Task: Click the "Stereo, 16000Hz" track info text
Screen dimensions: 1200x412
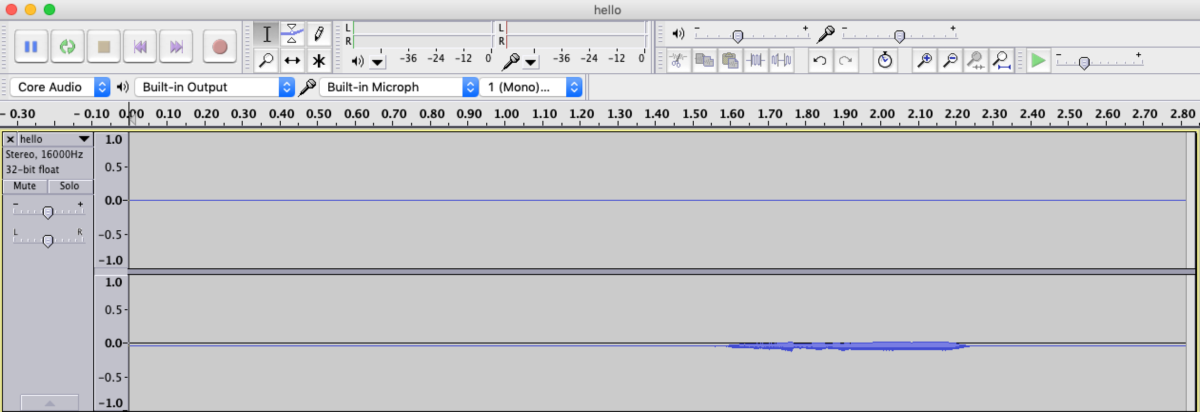Action: 44,155
